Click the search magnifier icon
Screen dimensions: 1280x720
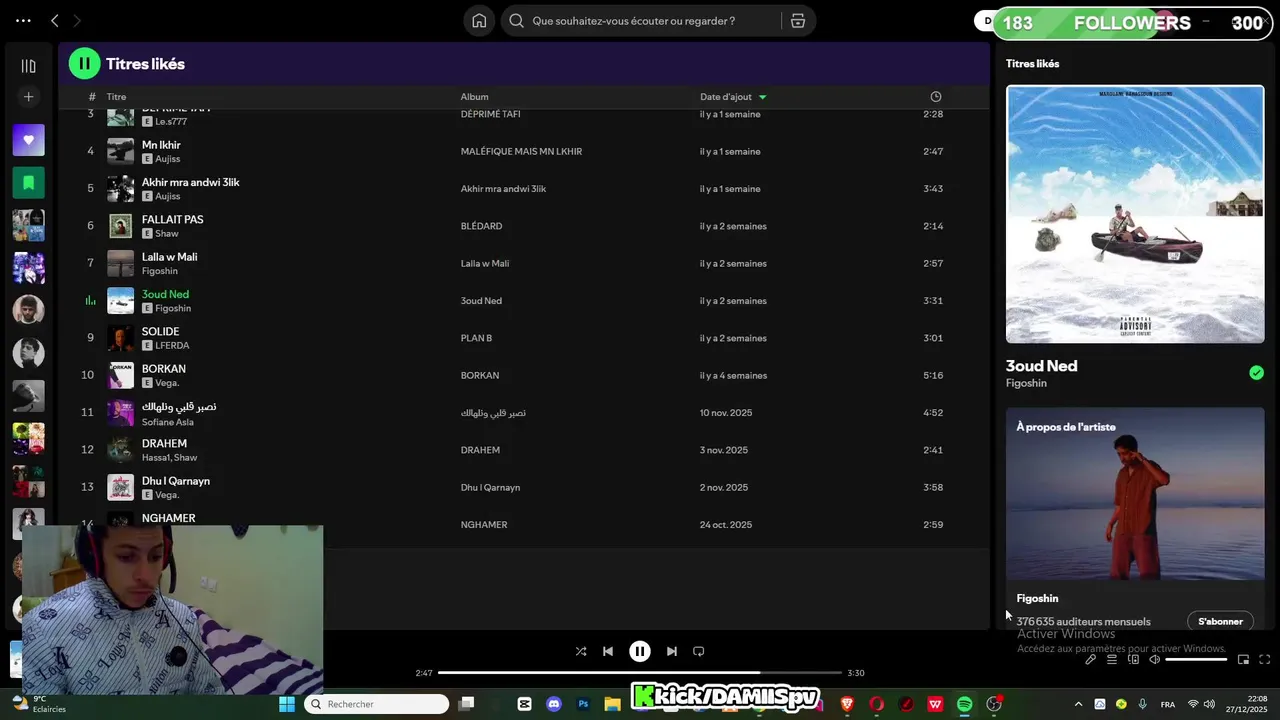[516, 21]
